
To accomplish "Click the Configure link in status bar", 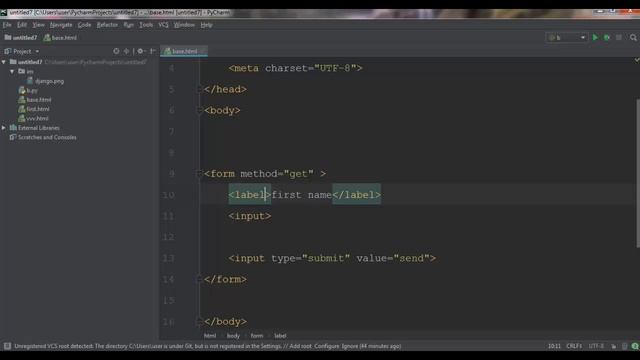I will (327, 346).
